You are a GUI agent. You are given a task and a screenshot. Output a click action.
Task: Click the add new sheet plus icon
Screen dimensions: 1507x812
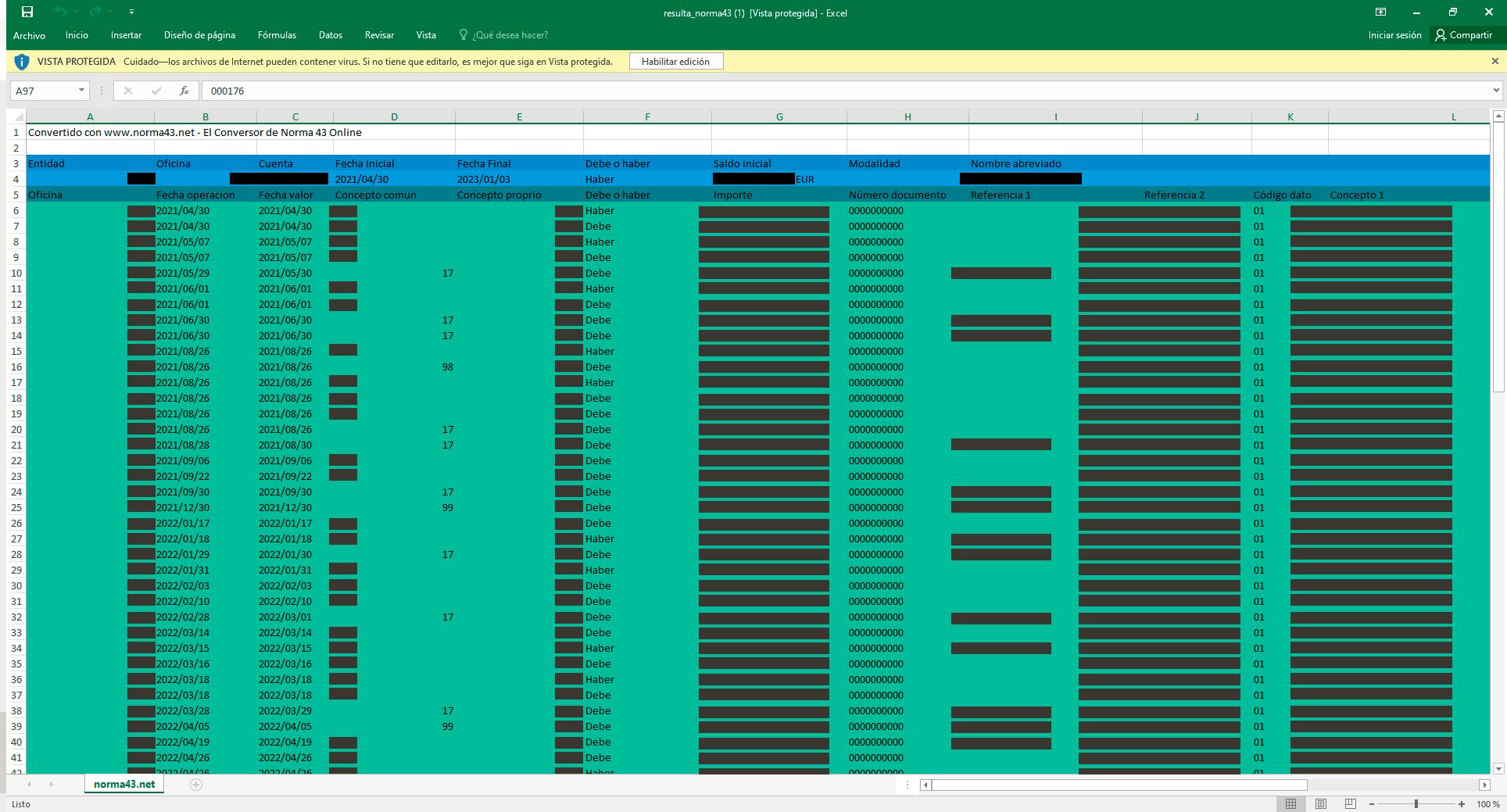pyautogui.click(x=196, y=785)
